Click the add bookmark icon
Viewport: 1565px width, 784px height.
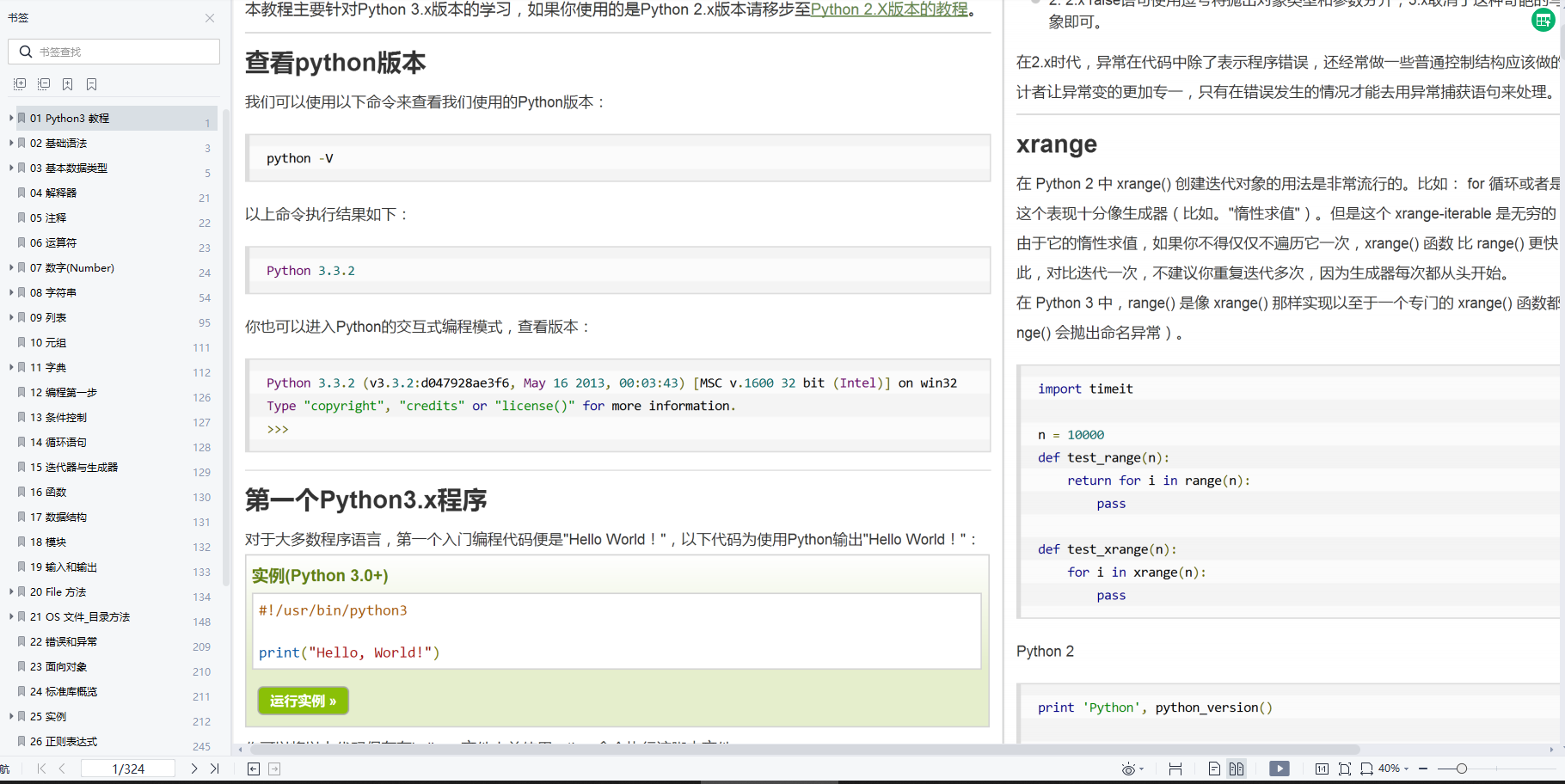point(67,84)
